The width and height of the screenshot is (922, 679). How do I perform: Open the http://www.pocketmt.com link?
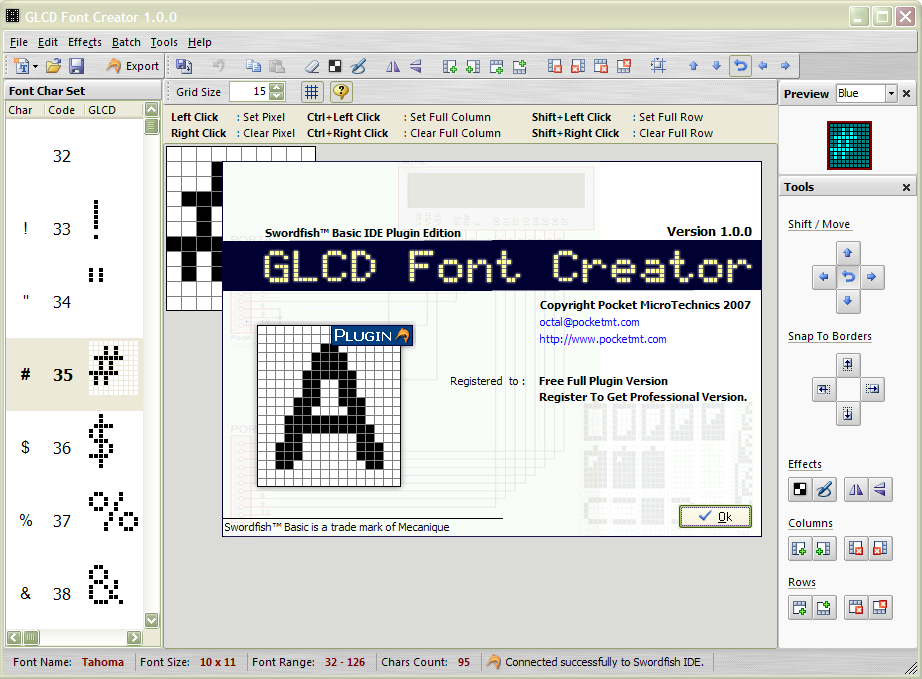click(x=603, y=339)
